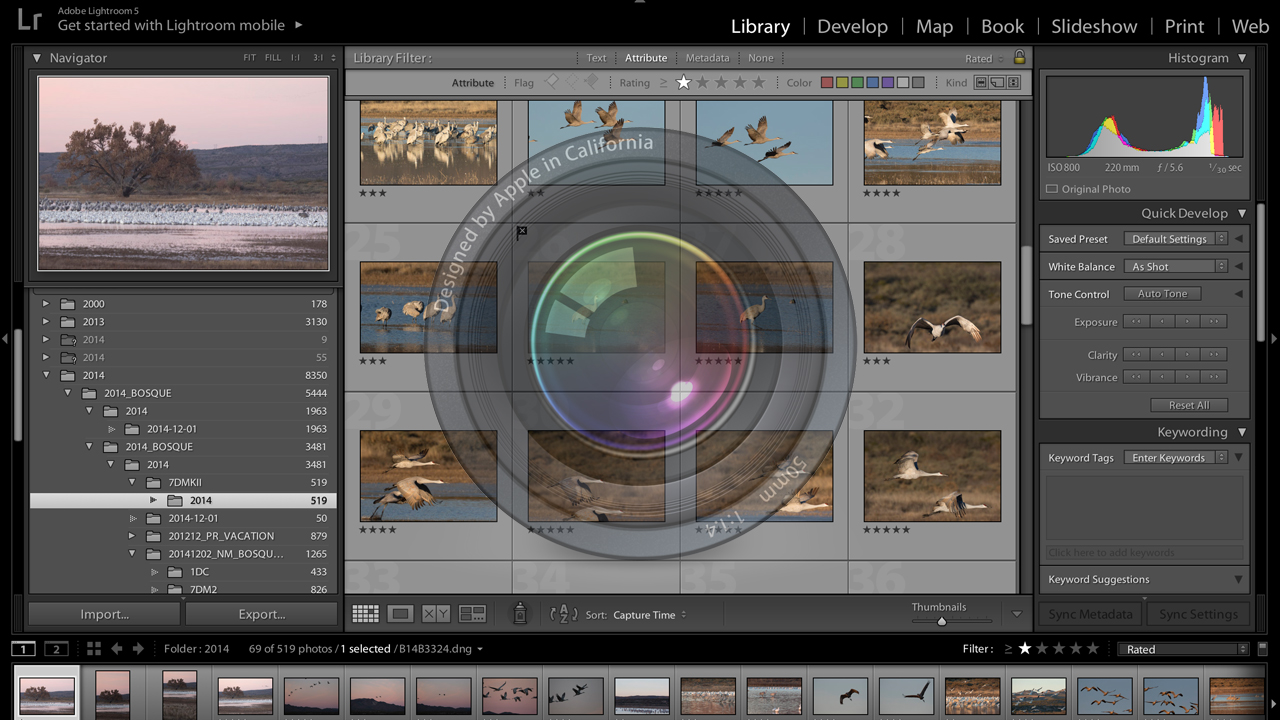Image resolution: width=1280 pixels, height=720 pixels.
Task: Set three-star filter in filmstrip bar
Action: (1060, 649)
